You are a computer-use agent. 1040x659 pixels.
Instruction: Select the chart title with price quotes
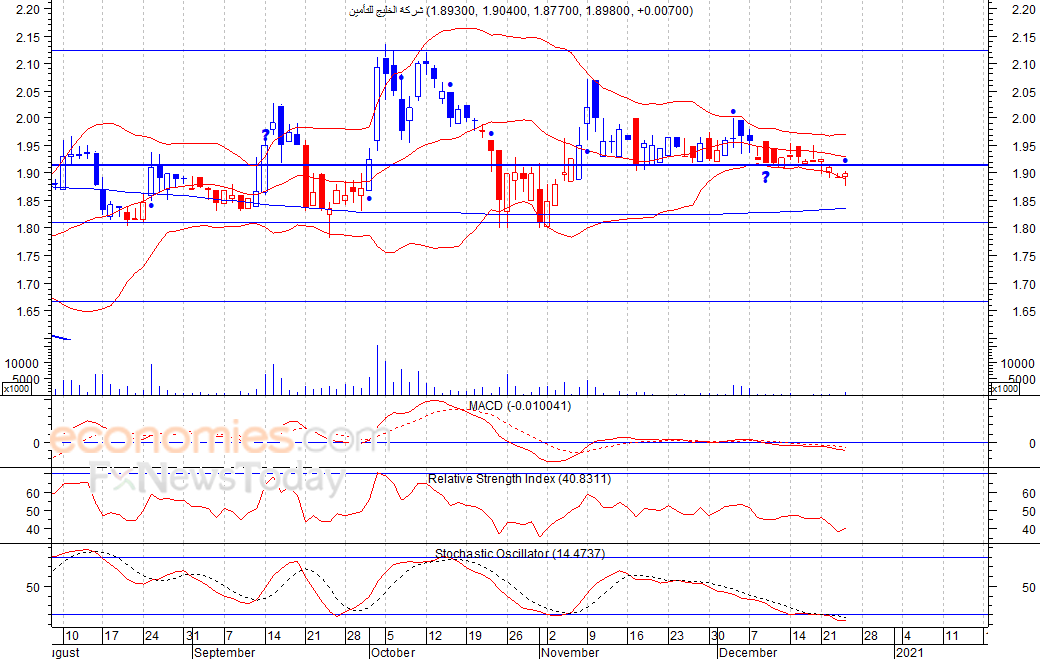520,10
